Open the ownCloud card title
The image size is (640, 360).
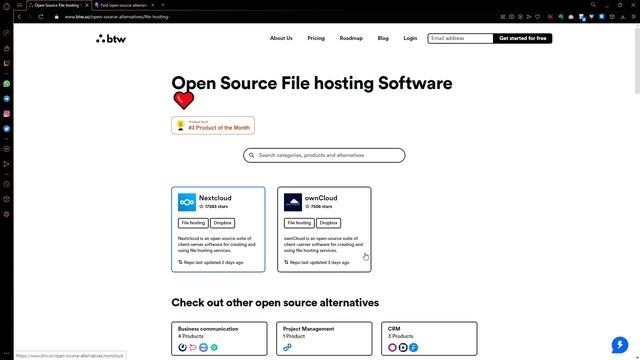tap(321, 198)
